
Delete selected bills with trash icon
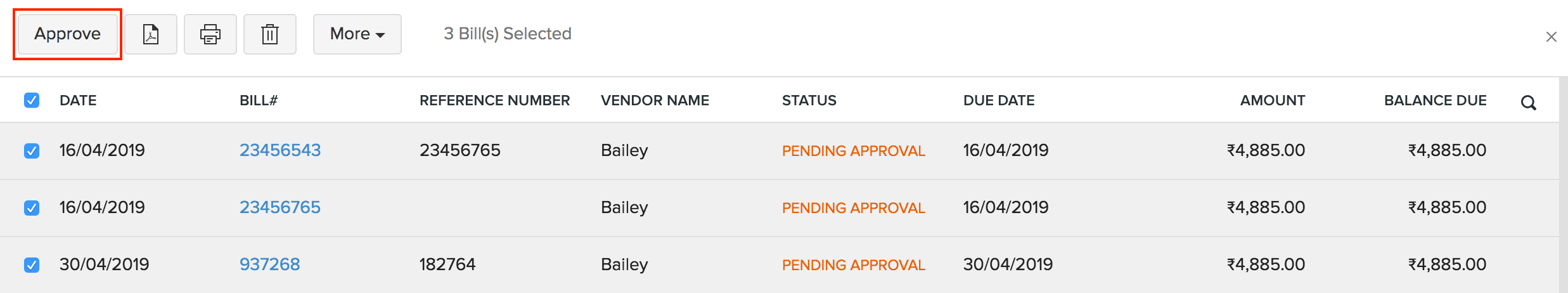point(270,34)
